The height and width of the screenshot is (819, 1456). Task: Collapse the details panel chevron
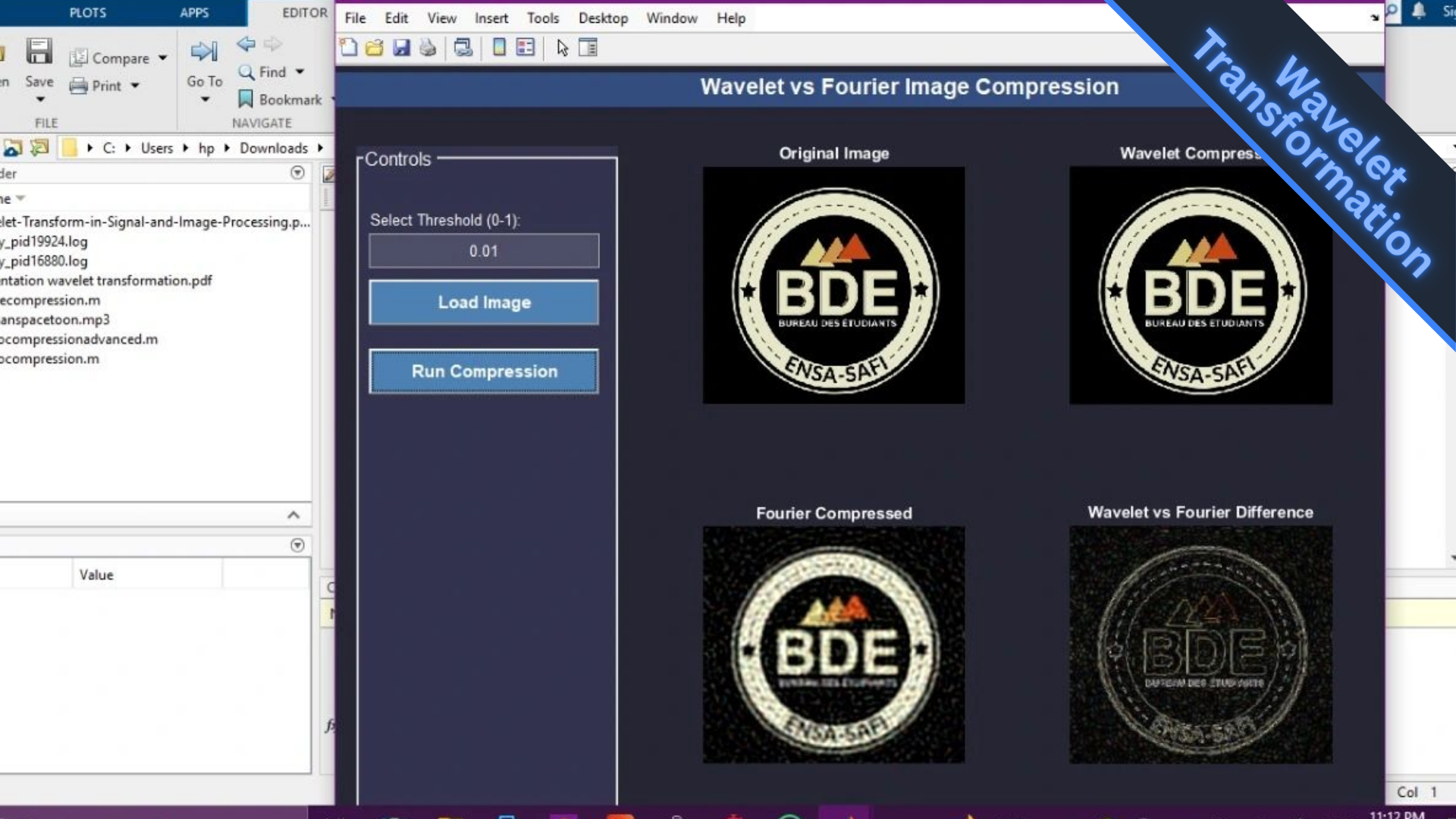coord(293,516)
